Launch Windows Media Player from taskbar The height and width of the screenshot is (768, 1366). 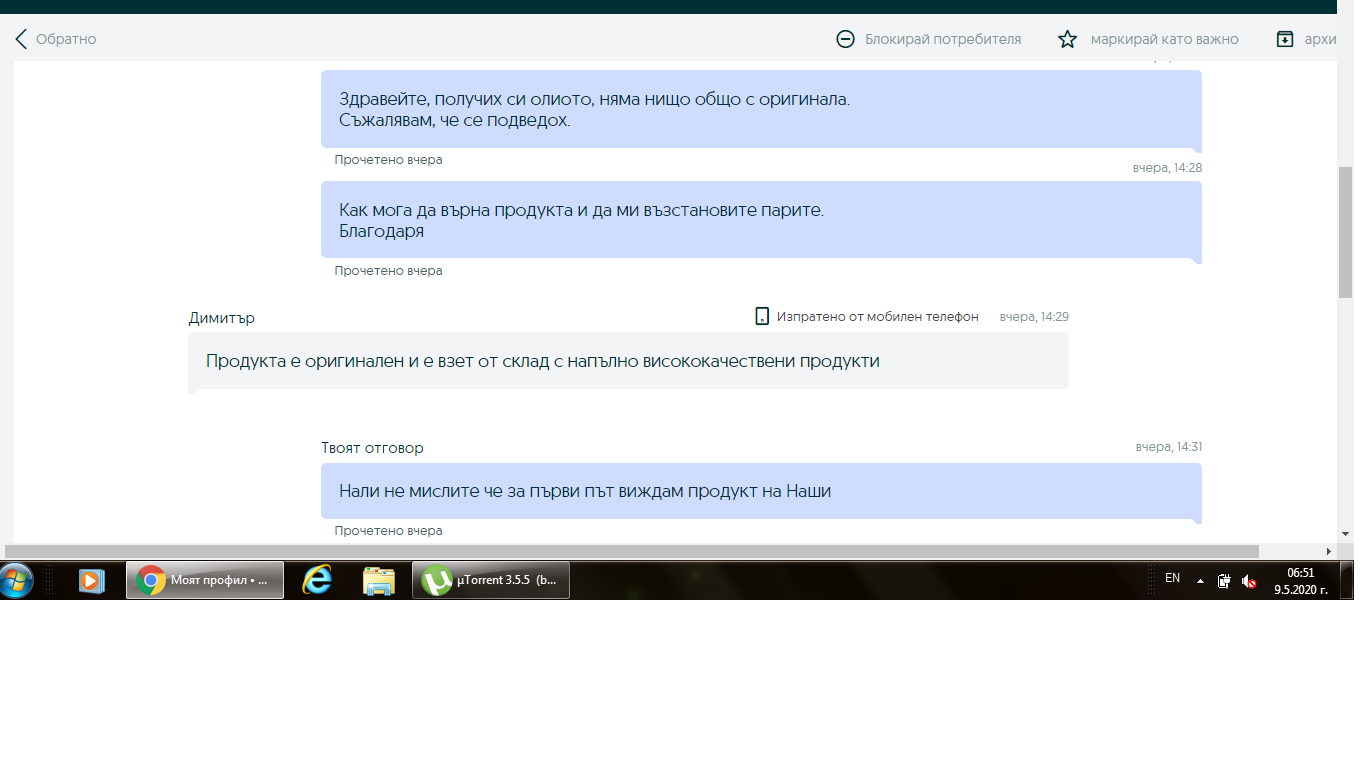click(92, 580)
